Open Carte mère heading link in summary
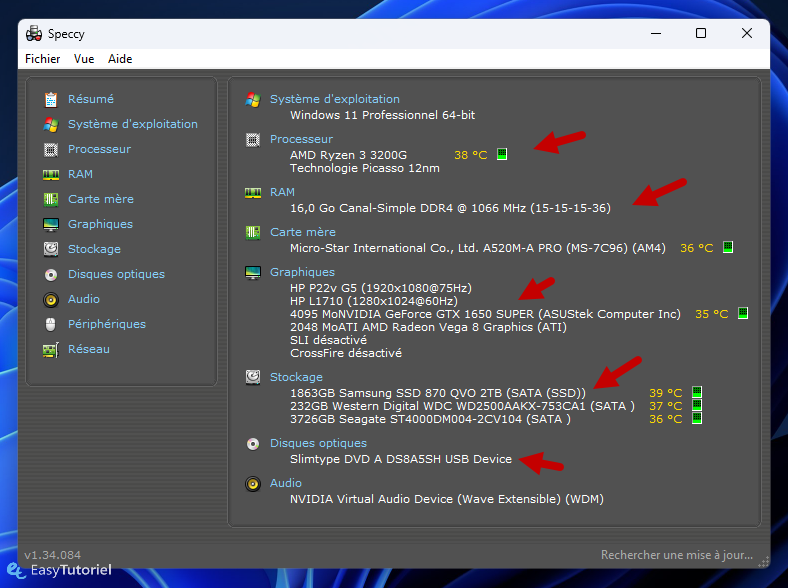788x588 pixels. tap(303, 232)
